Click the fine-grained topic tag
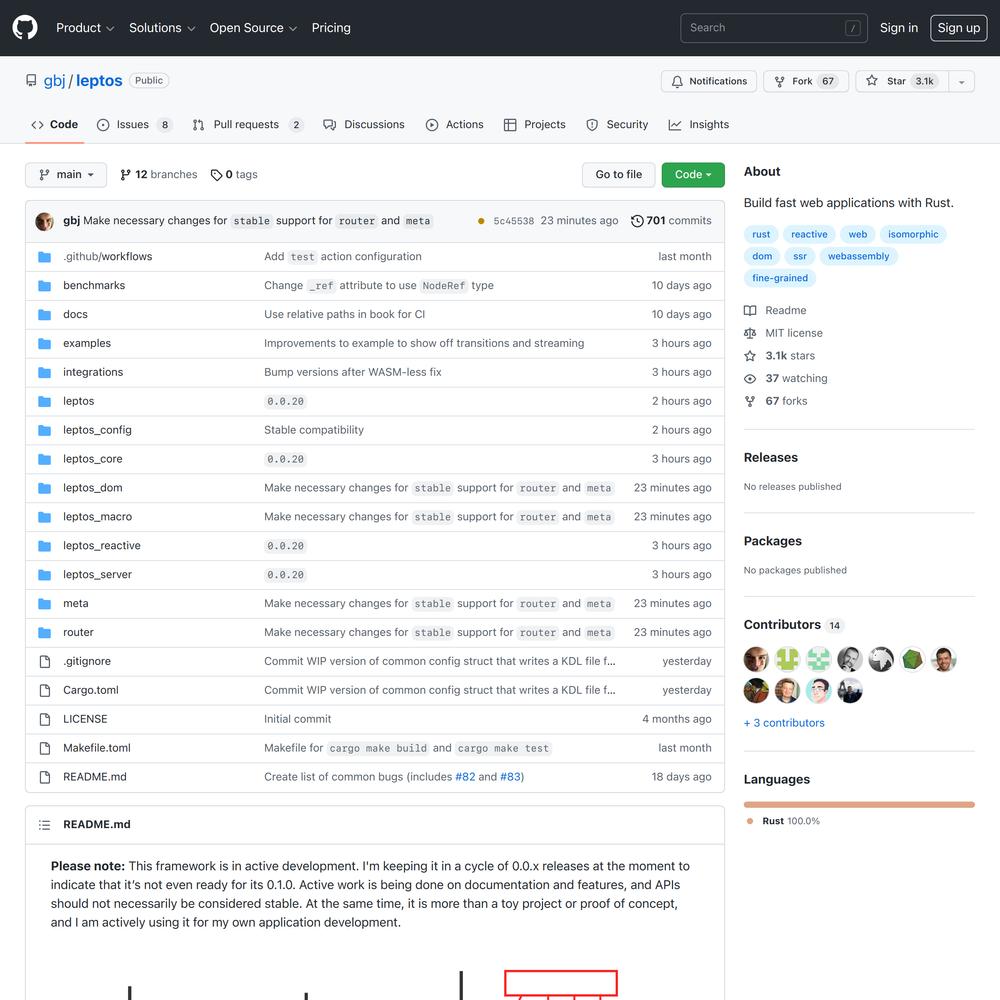 [x=780, y=278]
